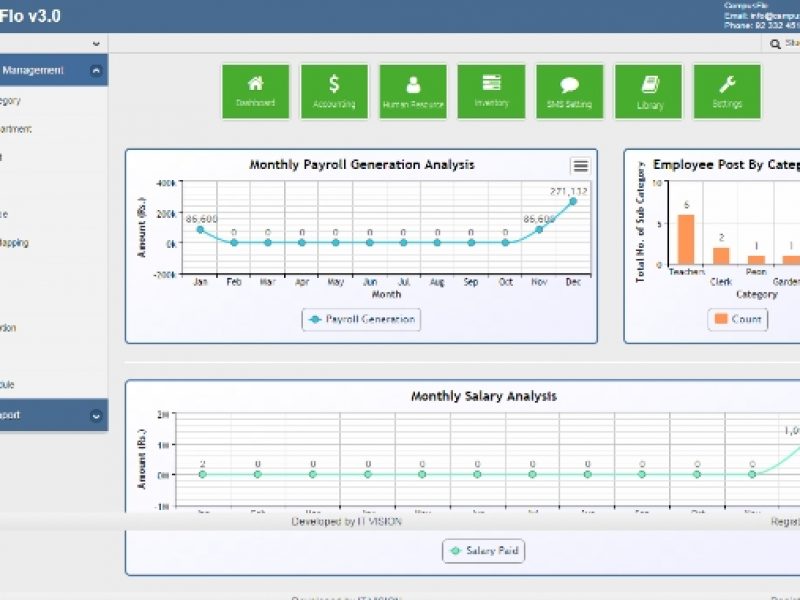Viewport: 800px width, 600px height.
Task: Open the payroll chart hamburger menu
Action: (x=580, y=166)
